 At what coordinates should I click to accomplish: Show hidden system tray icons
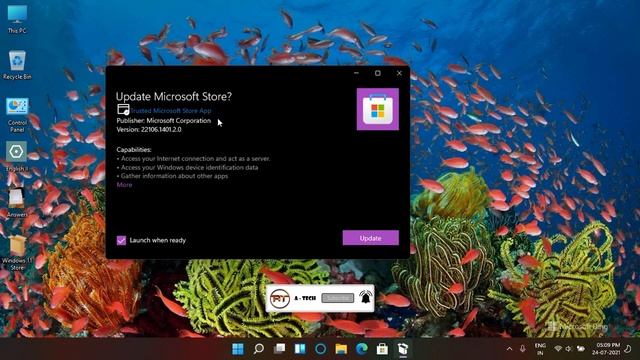(509, 349)
